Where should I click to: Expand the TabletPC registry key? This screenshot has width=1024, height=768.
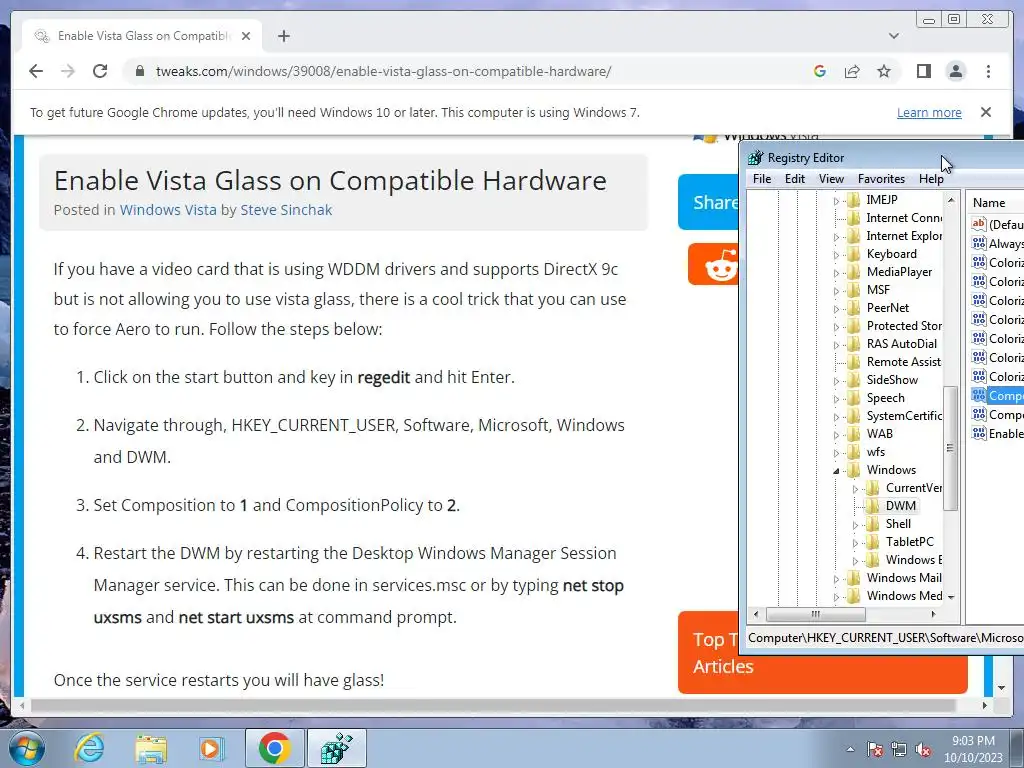[x=856, y=543]
